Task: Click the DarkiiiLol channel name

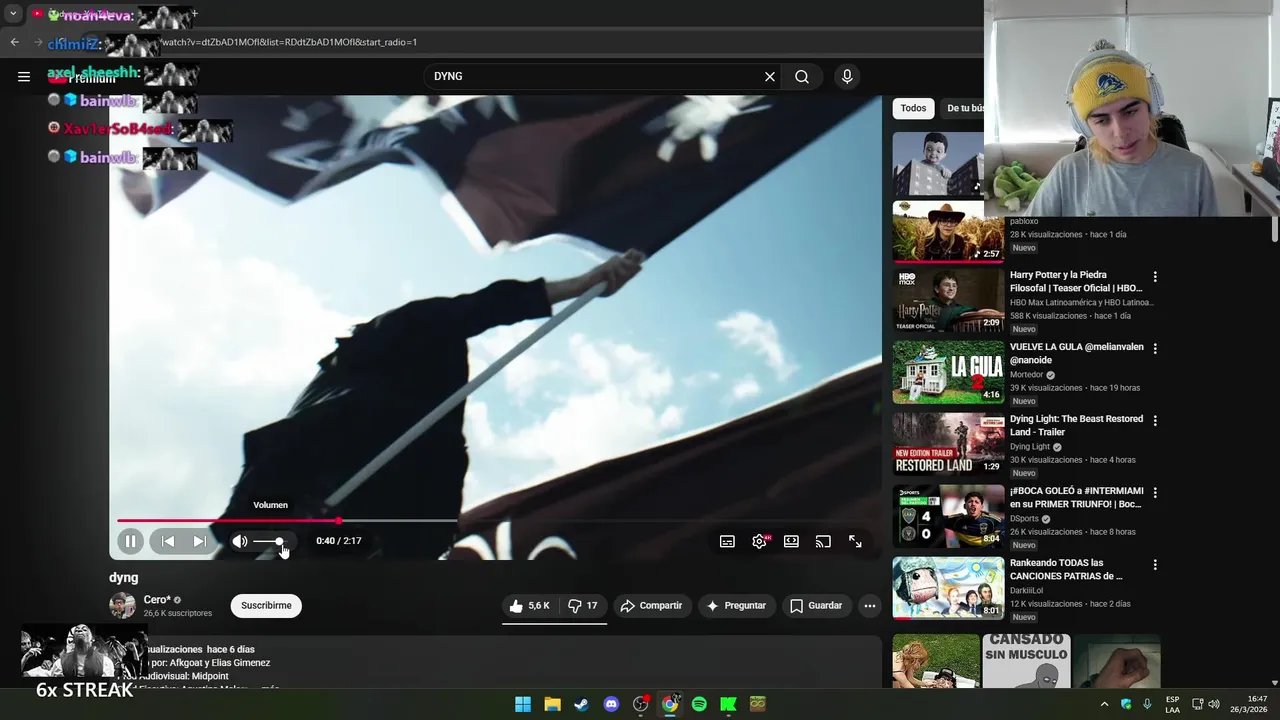Action: click(x=1029, y=590)
